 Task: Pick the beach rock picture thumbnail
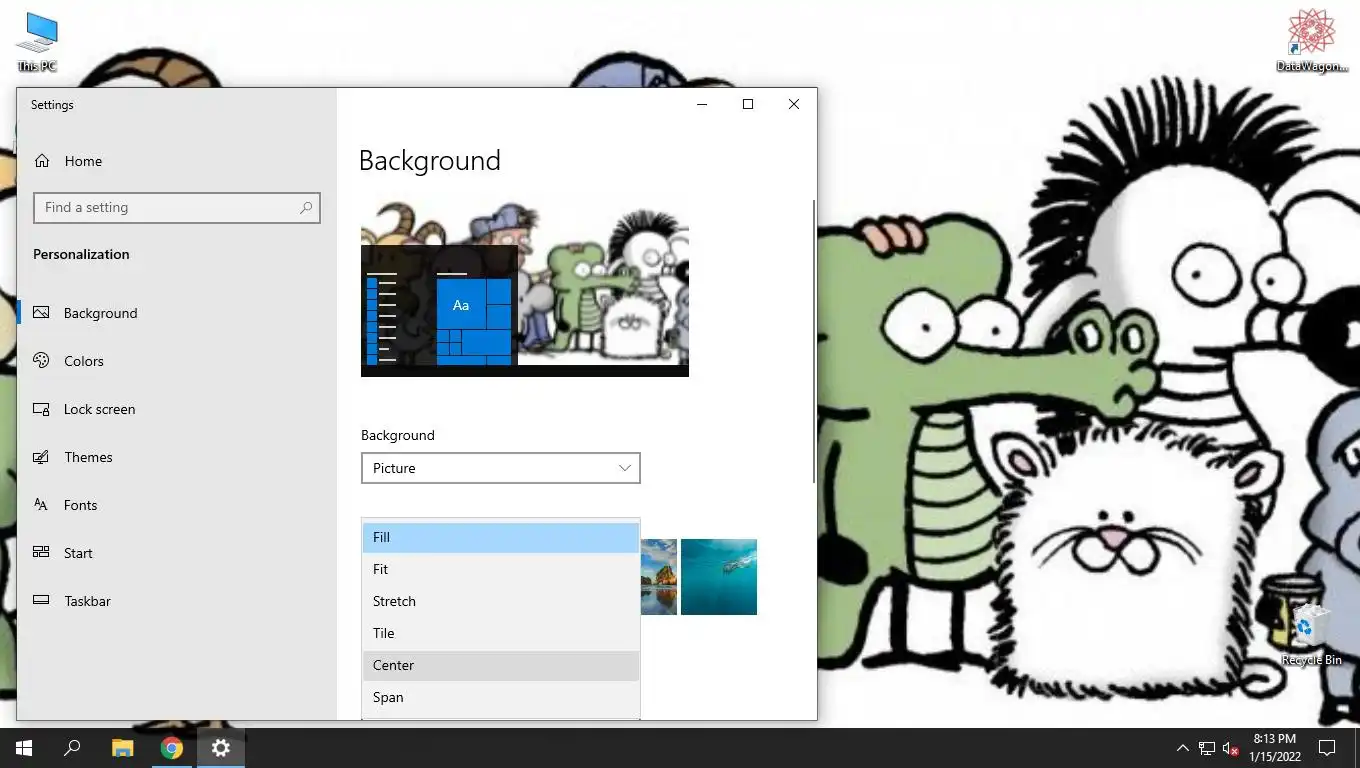pyautogui.click(x=659, y=577)
